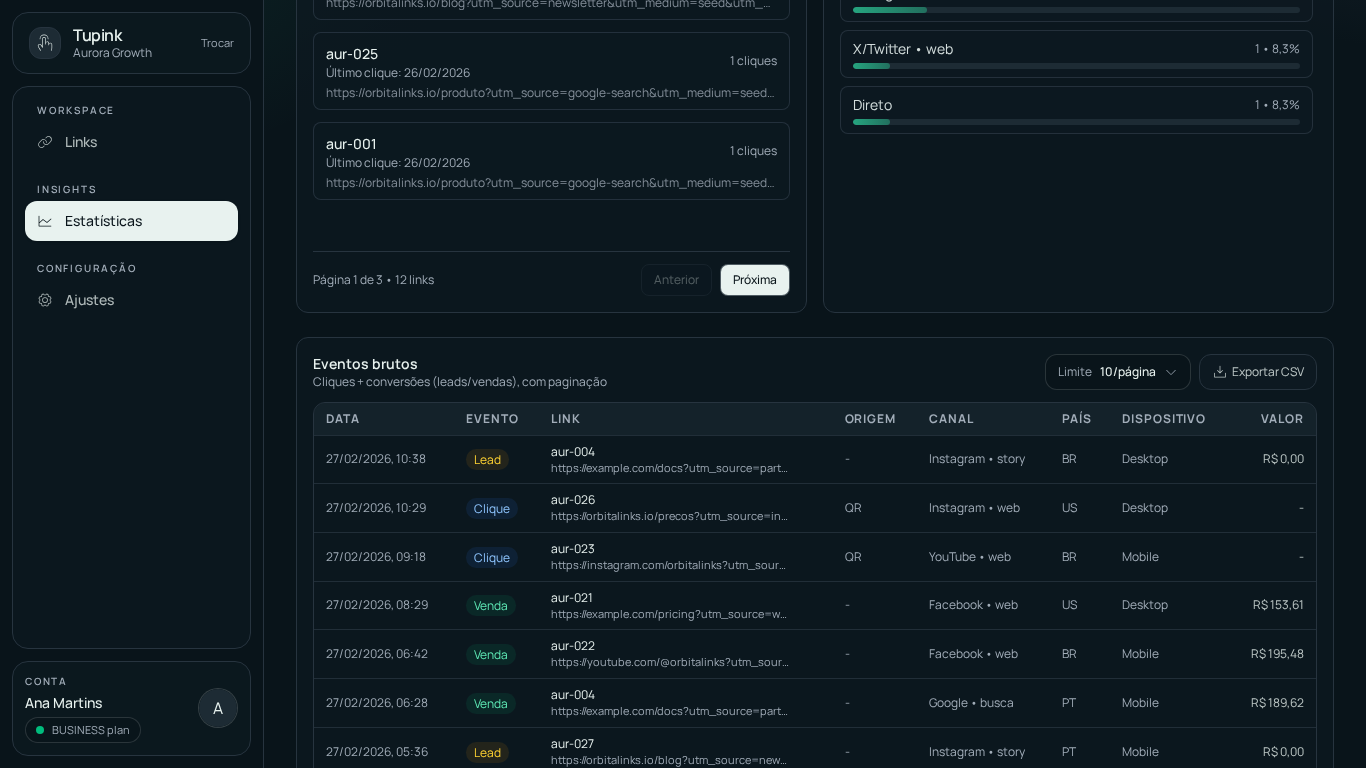
Task: Click Trocar to switch workspace
Action: [217, 43]
